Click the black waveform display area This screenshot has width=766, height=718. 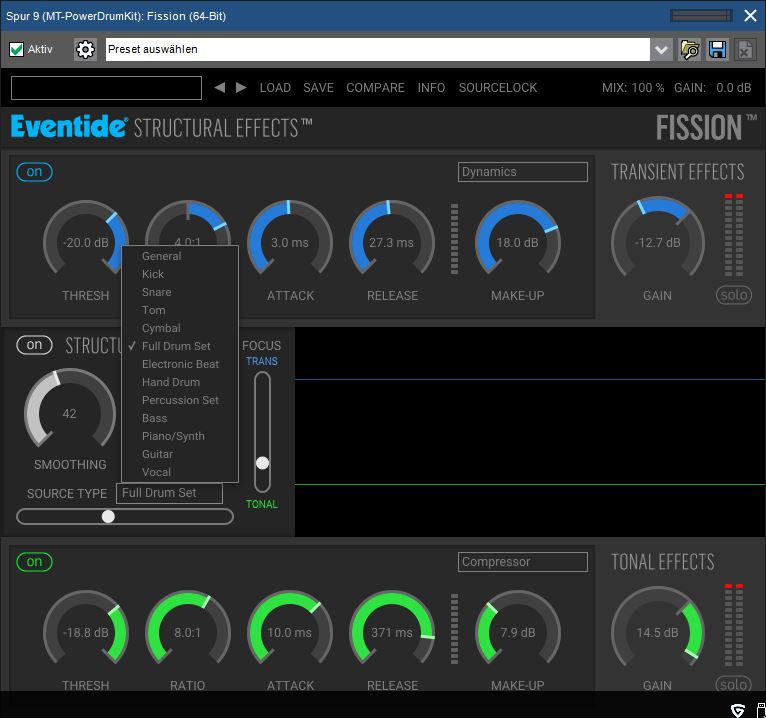(x=530, y=432)
